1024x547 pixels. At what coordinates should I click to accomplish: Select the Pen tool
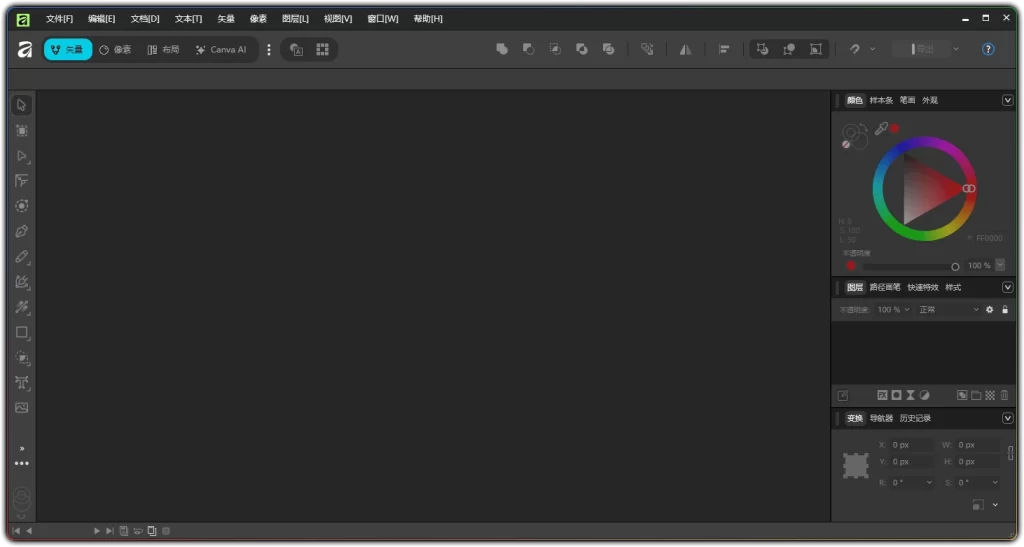22,231
